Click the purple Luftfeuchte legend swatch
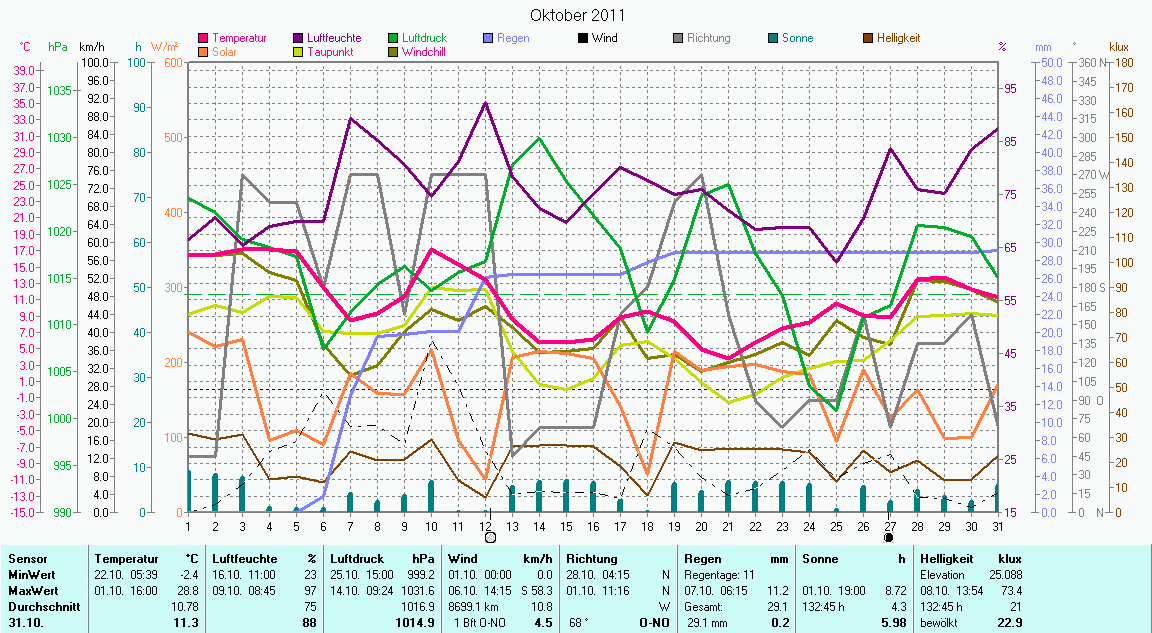 (x=299, y=39)
